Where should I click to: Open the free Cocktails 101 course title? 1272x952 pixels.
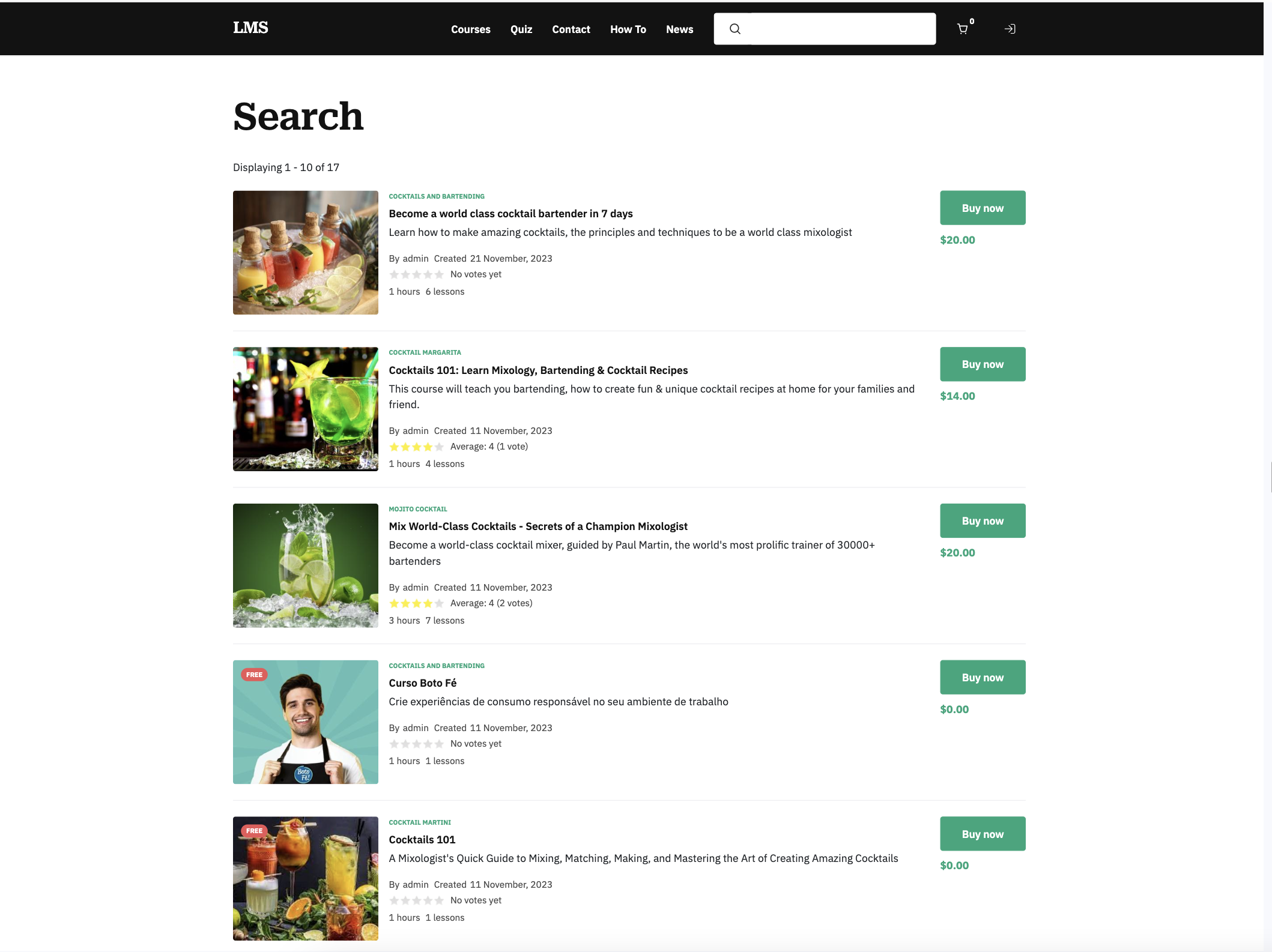[422, 840]
